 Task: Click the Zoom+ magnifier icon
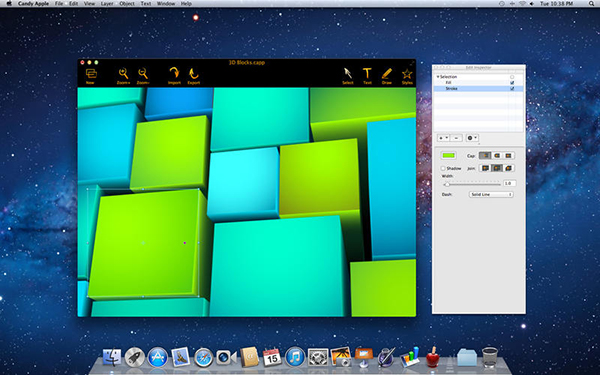[123, 73]
